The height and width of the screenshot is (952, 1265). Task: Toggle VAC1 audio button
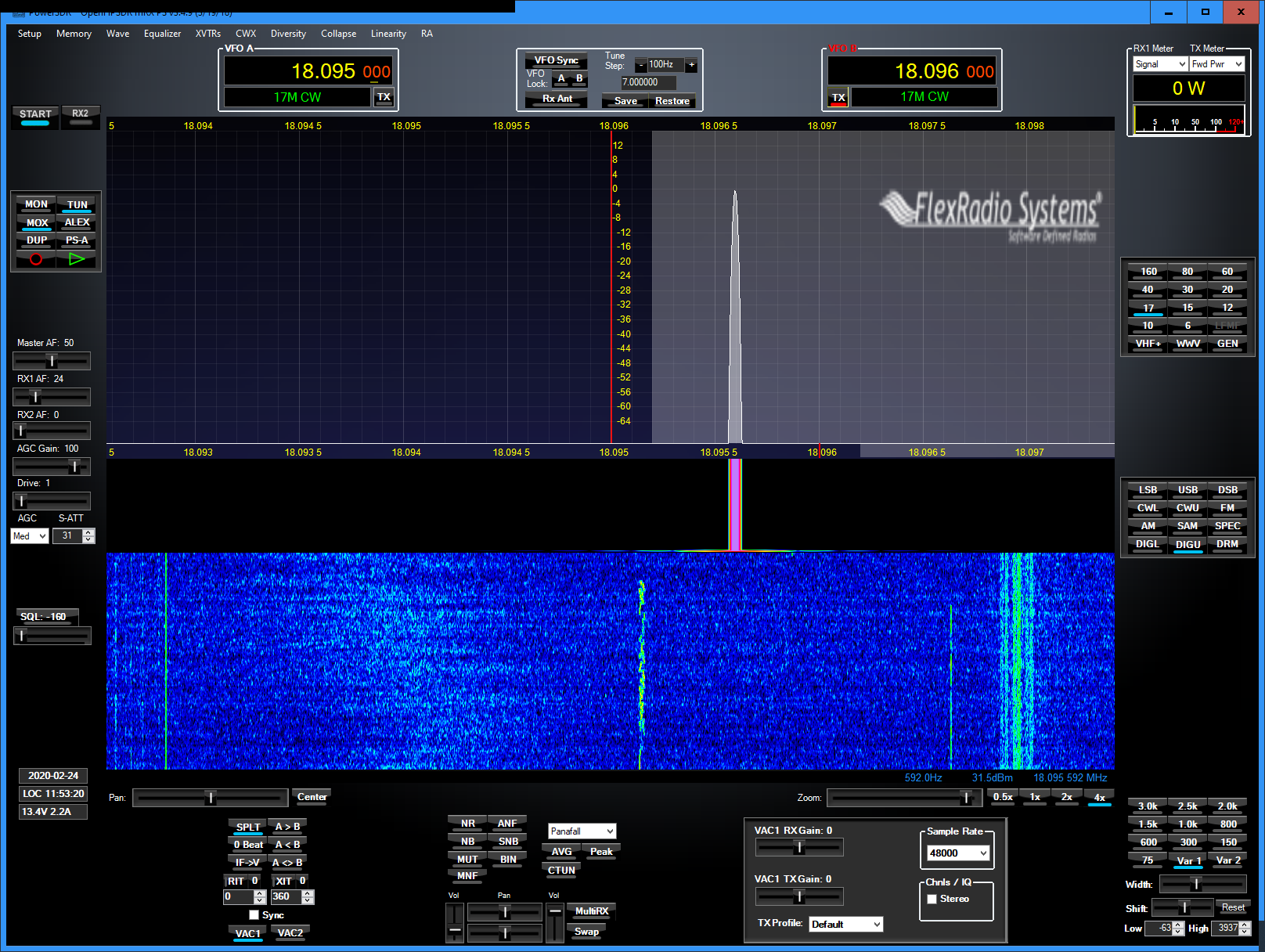(x=248, y=933)
